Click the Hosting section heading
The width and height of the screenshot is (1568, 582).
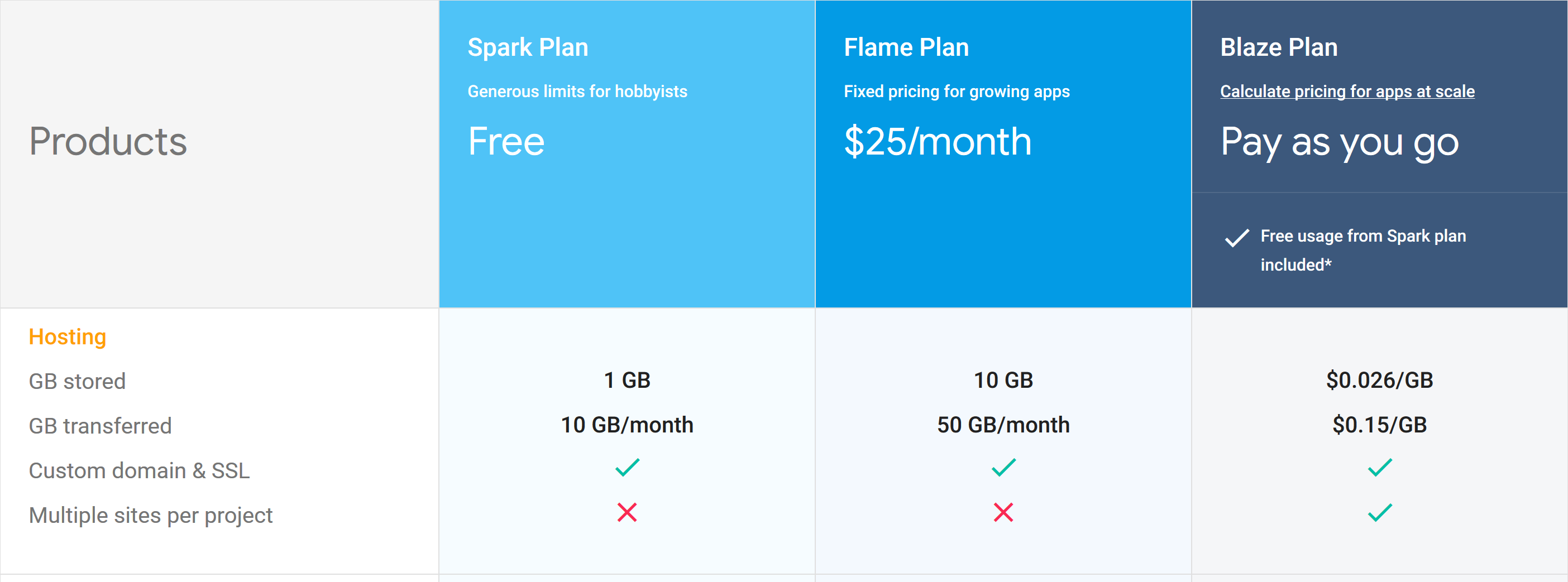[x=68, y=336]
